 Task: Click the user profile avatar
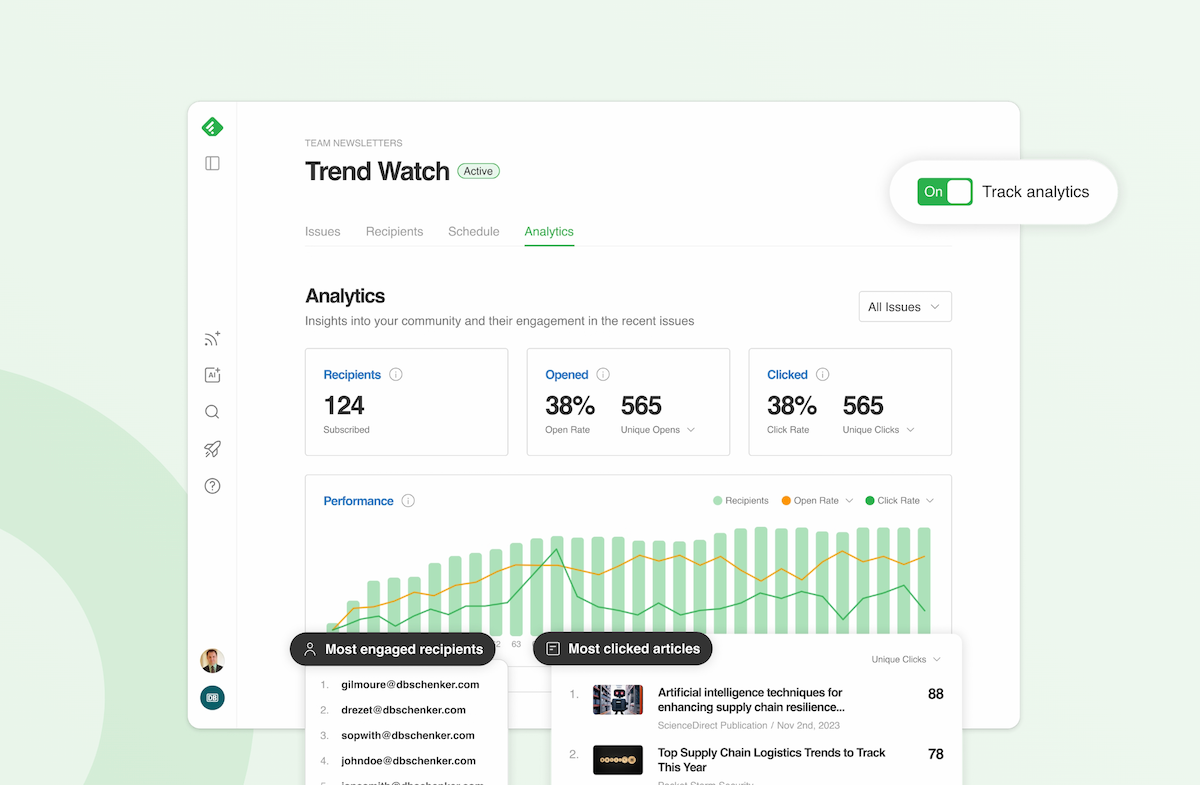click(212, 660)
